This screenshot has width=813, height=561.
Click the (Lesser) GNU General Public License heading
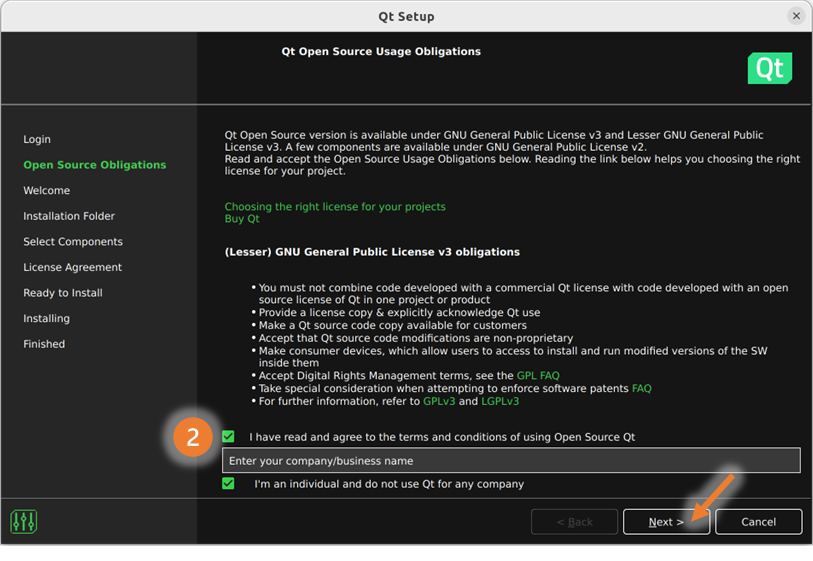(x=372, y=252)
